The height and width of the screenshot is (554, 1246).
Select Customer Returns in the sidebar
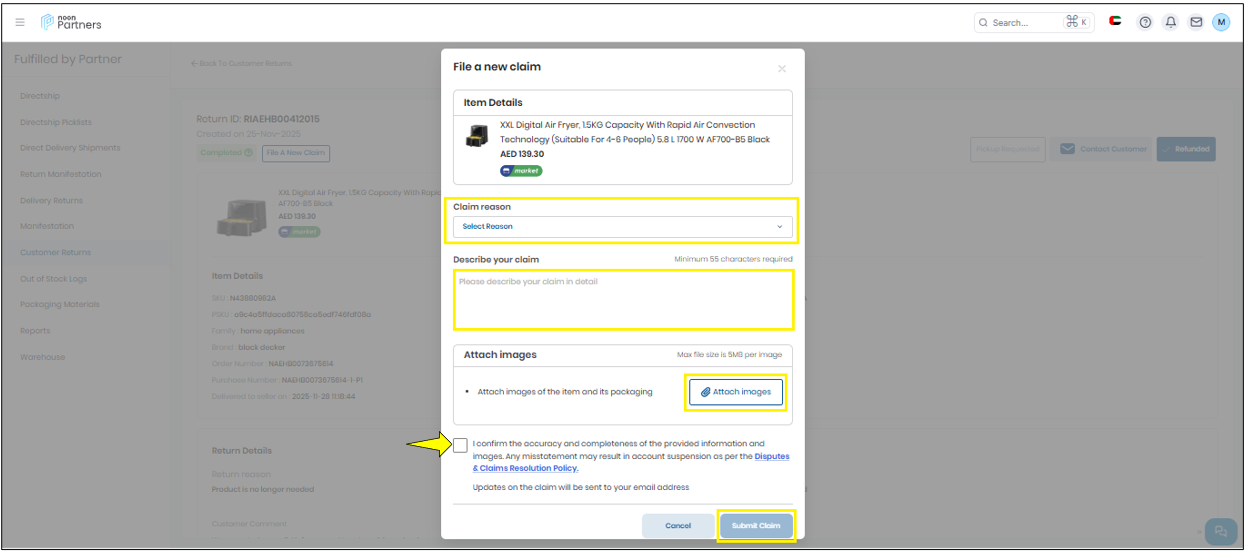point(55,253)
